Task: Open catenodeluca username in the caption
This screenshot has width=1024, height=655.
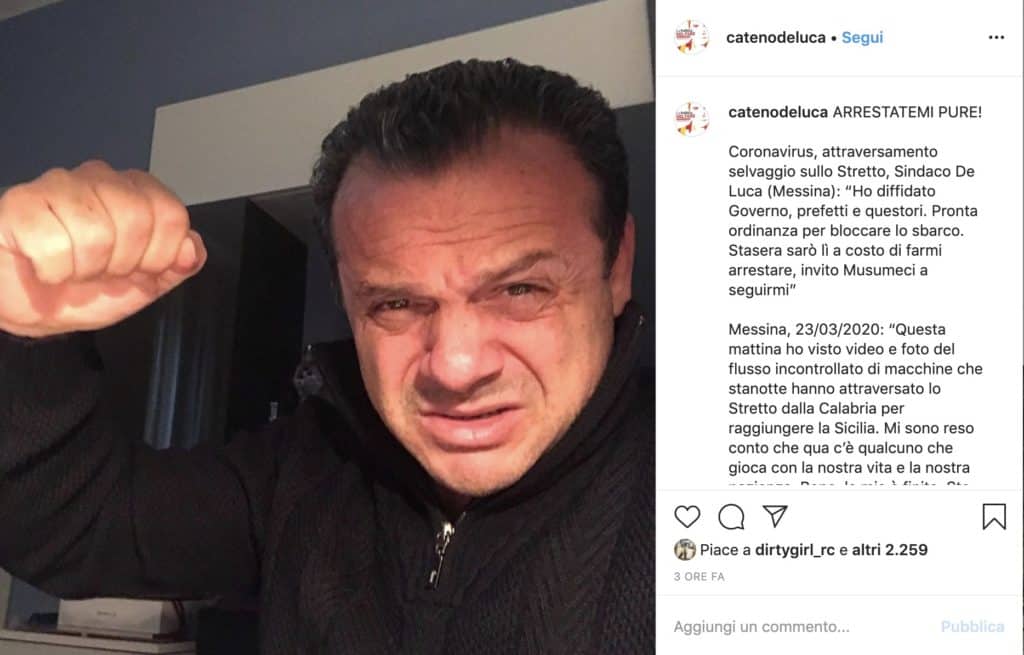Action: [x=778, y=112]
